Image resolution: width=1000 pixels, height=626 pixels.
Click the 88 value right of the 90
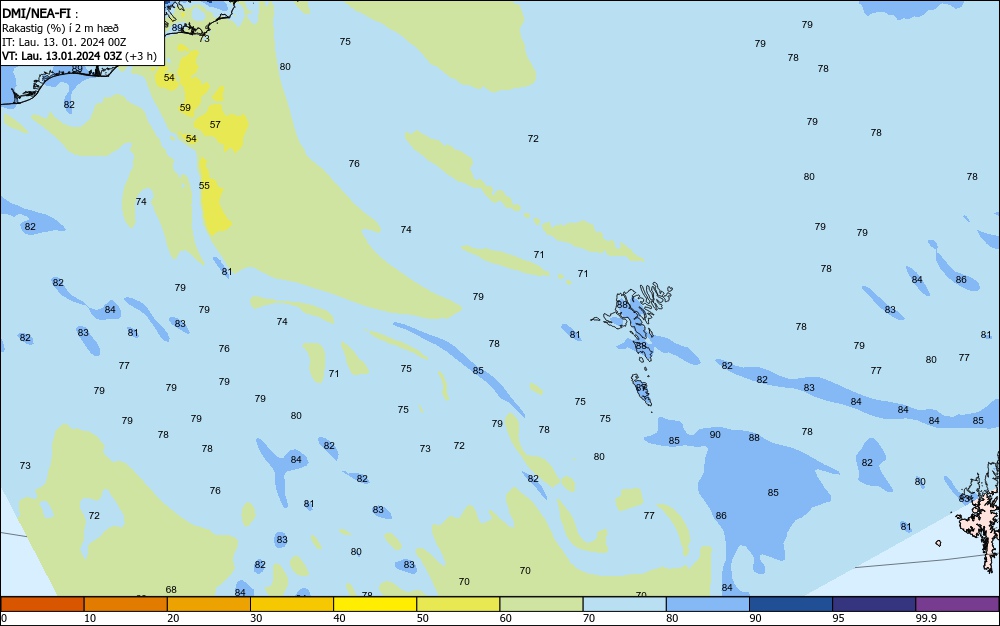point(754,438)
